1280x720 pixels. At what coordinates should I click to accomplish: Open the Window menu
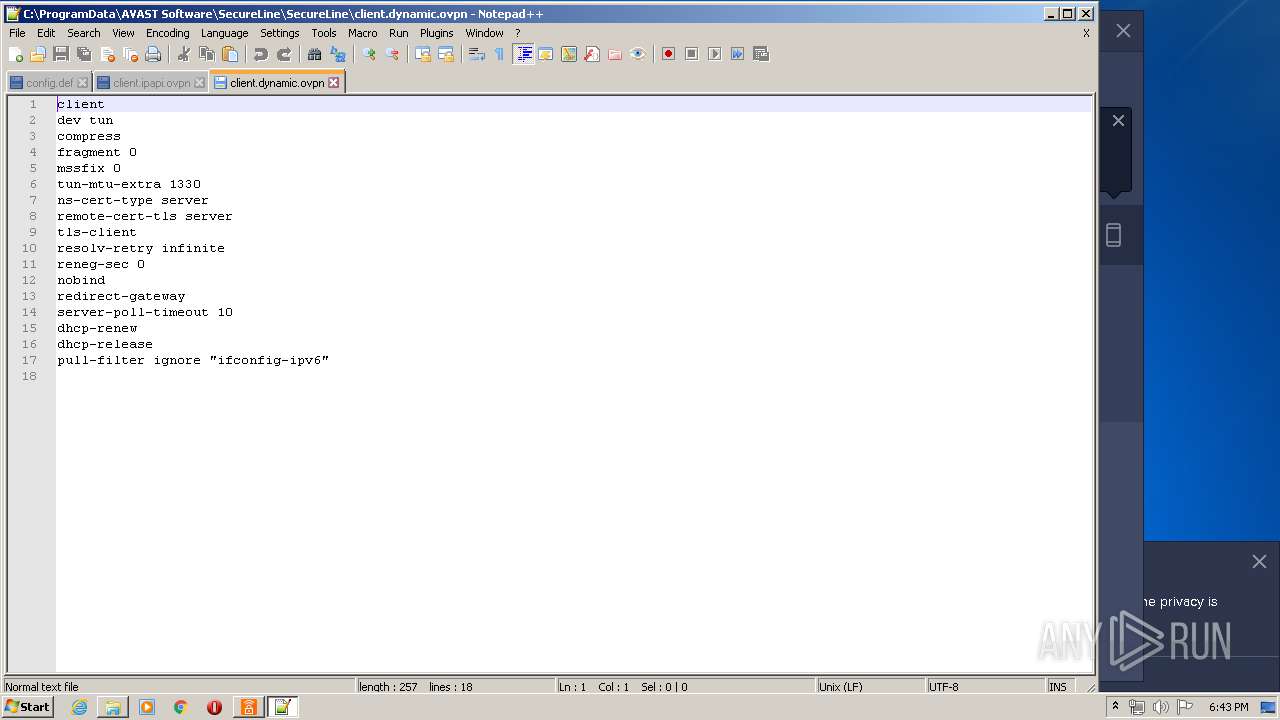click(484, 33)
